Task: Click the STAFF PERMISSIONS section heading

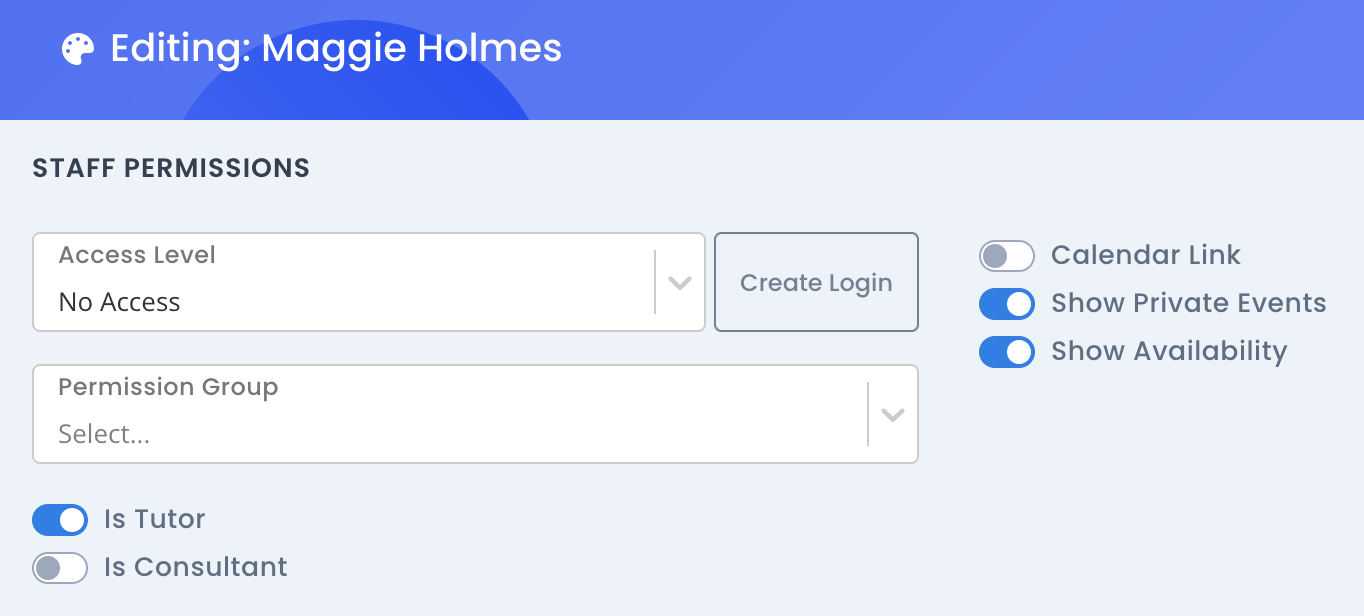Action: tap(170, 168)
